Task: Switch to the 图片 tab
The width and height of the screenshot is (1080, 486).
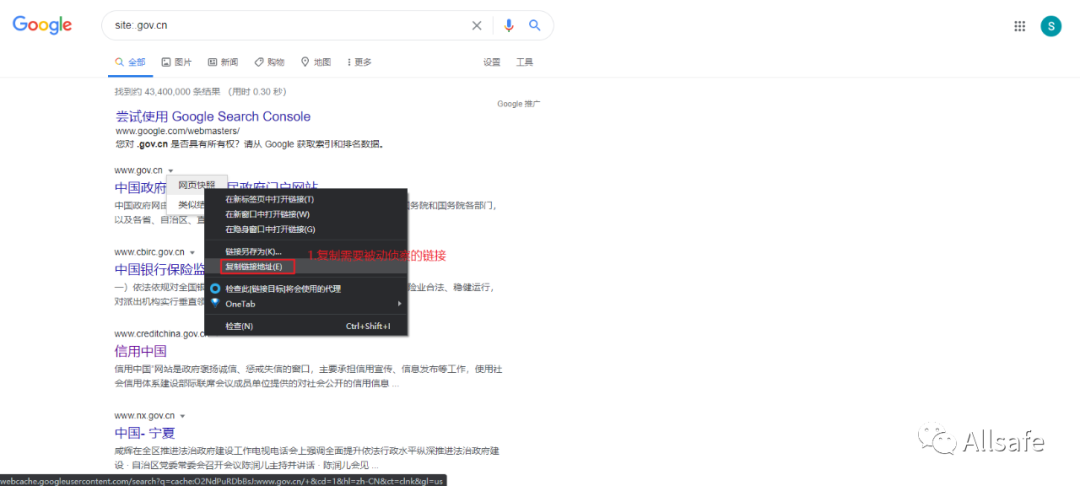Action: [x=176, y=62]
